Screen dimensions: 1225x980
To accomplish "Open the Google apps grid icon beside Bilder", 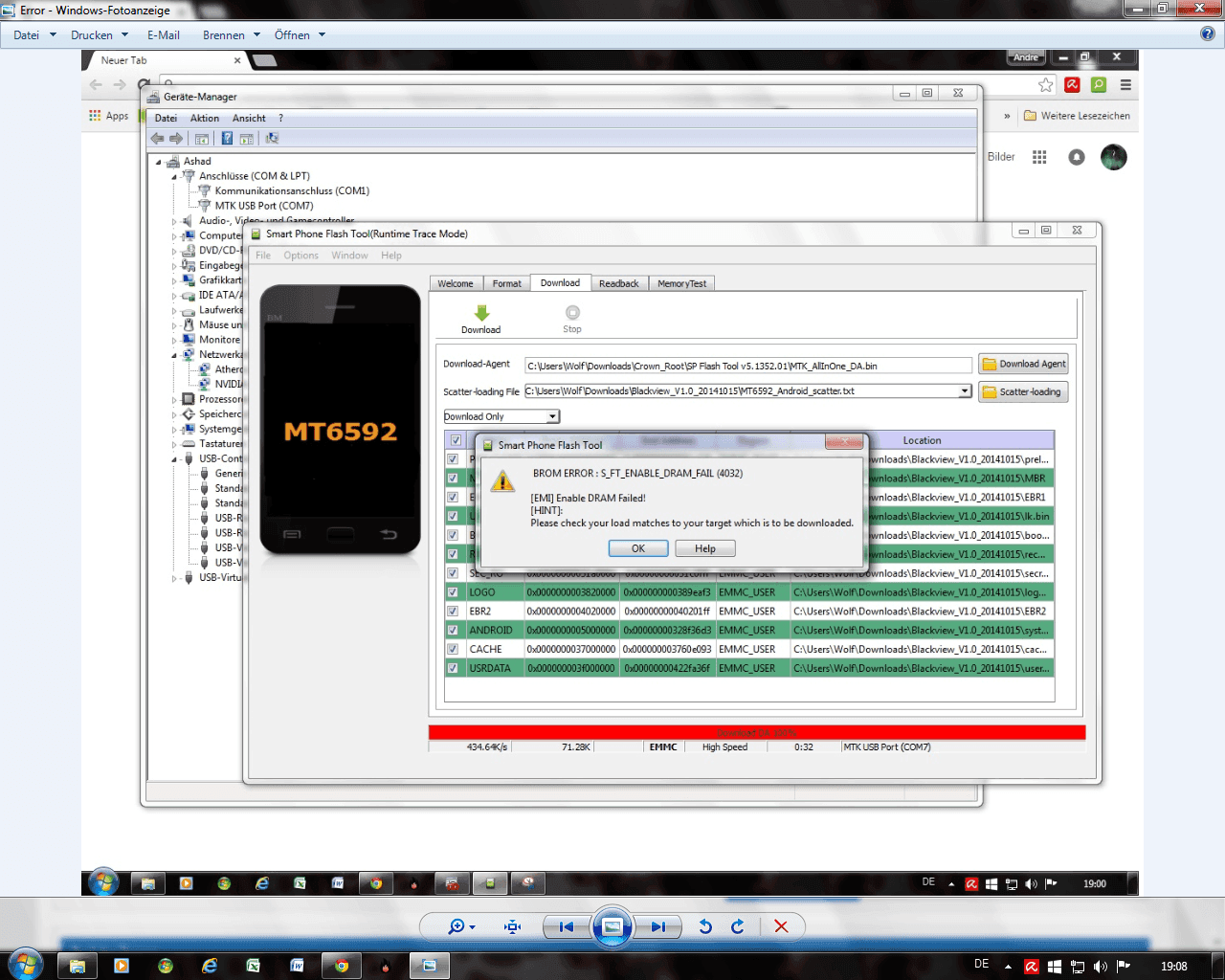I will 1039,157.
